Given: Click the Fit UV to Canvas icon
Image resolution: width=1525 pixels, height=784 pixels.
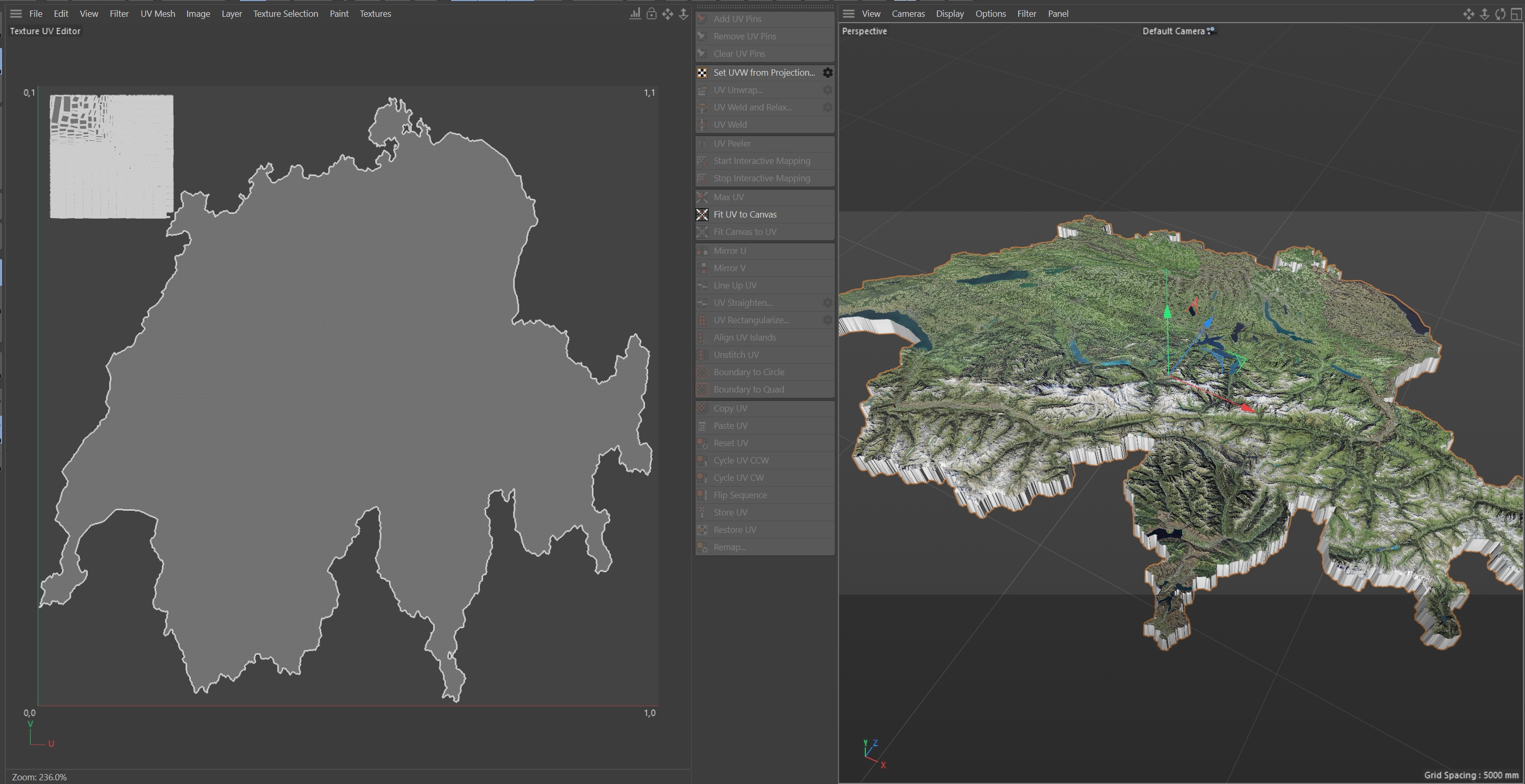Looking at the screenshot, I should click(702, 215).
